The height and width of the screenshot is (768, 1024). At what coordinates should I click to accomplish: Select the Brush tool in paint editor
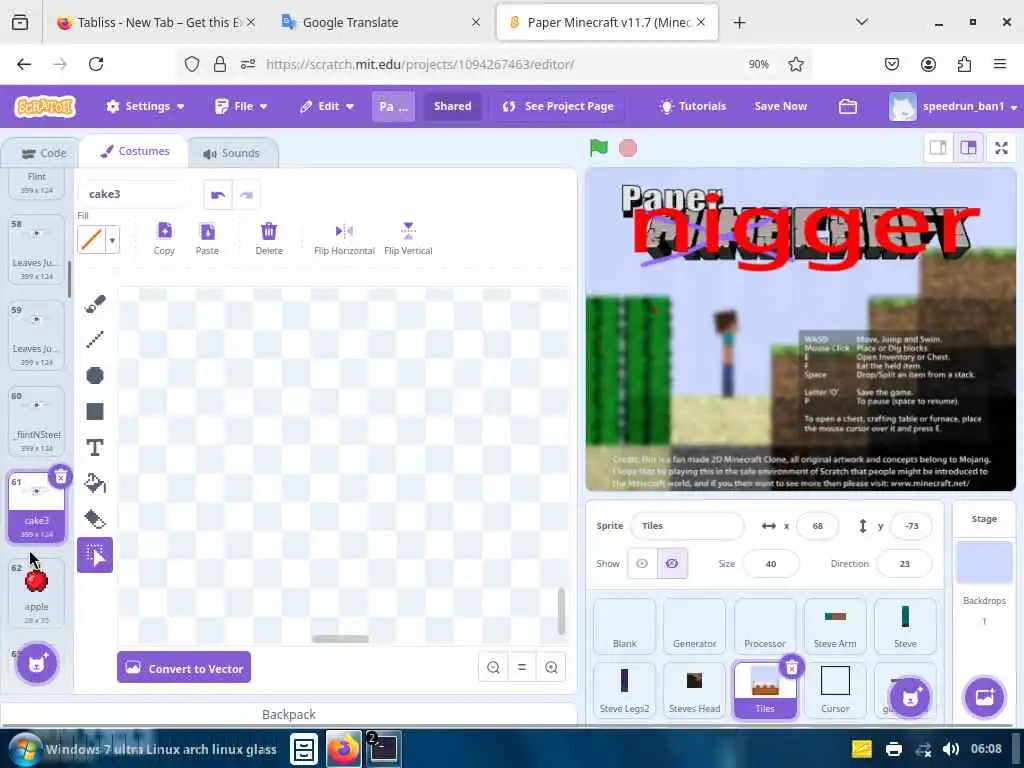click(x=95, y=304)
